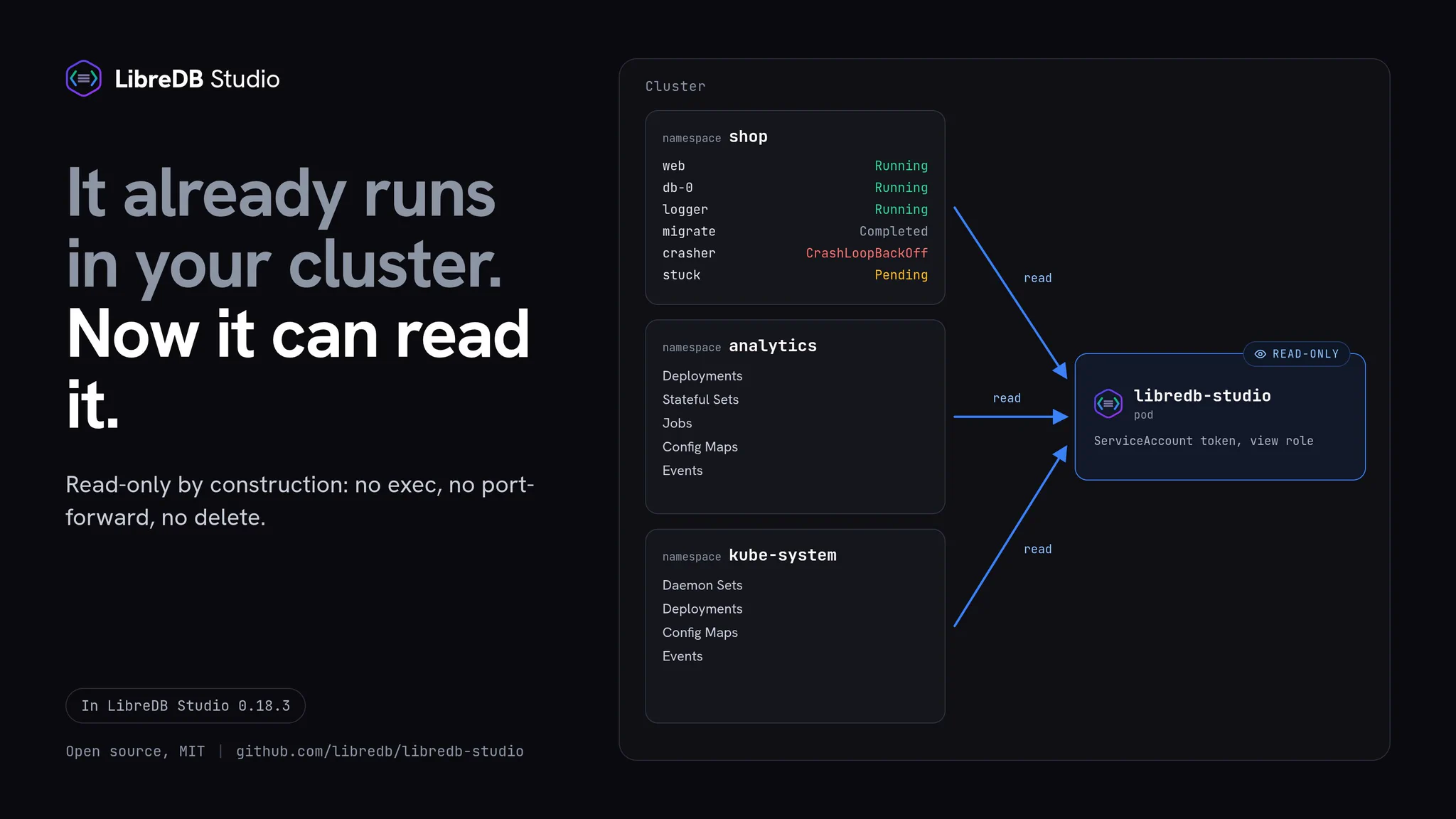This screenshot has width=1456, height=819.
Task: Click the 'Running' status of logger
Action: point(901,210)
